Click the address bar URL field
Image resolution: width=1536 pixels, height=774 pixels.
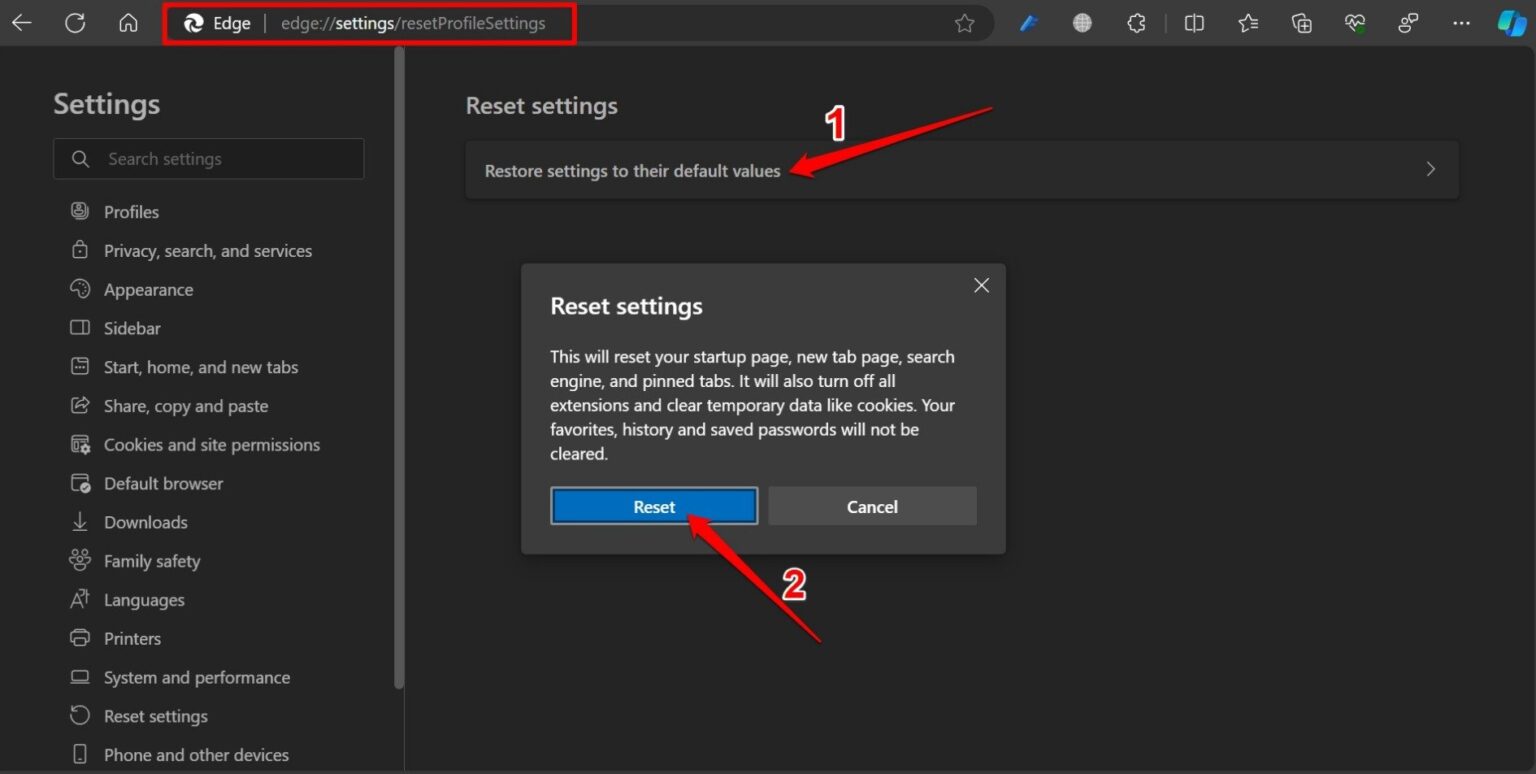point(420,23)
